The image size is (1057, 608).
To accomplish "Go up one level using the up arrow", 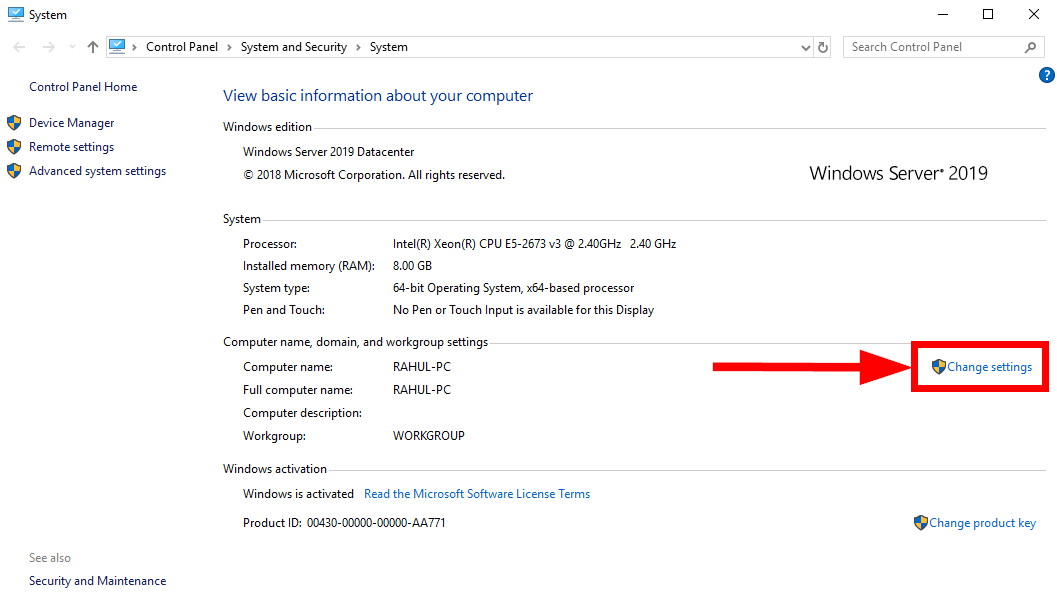I will tap(92, 47).
